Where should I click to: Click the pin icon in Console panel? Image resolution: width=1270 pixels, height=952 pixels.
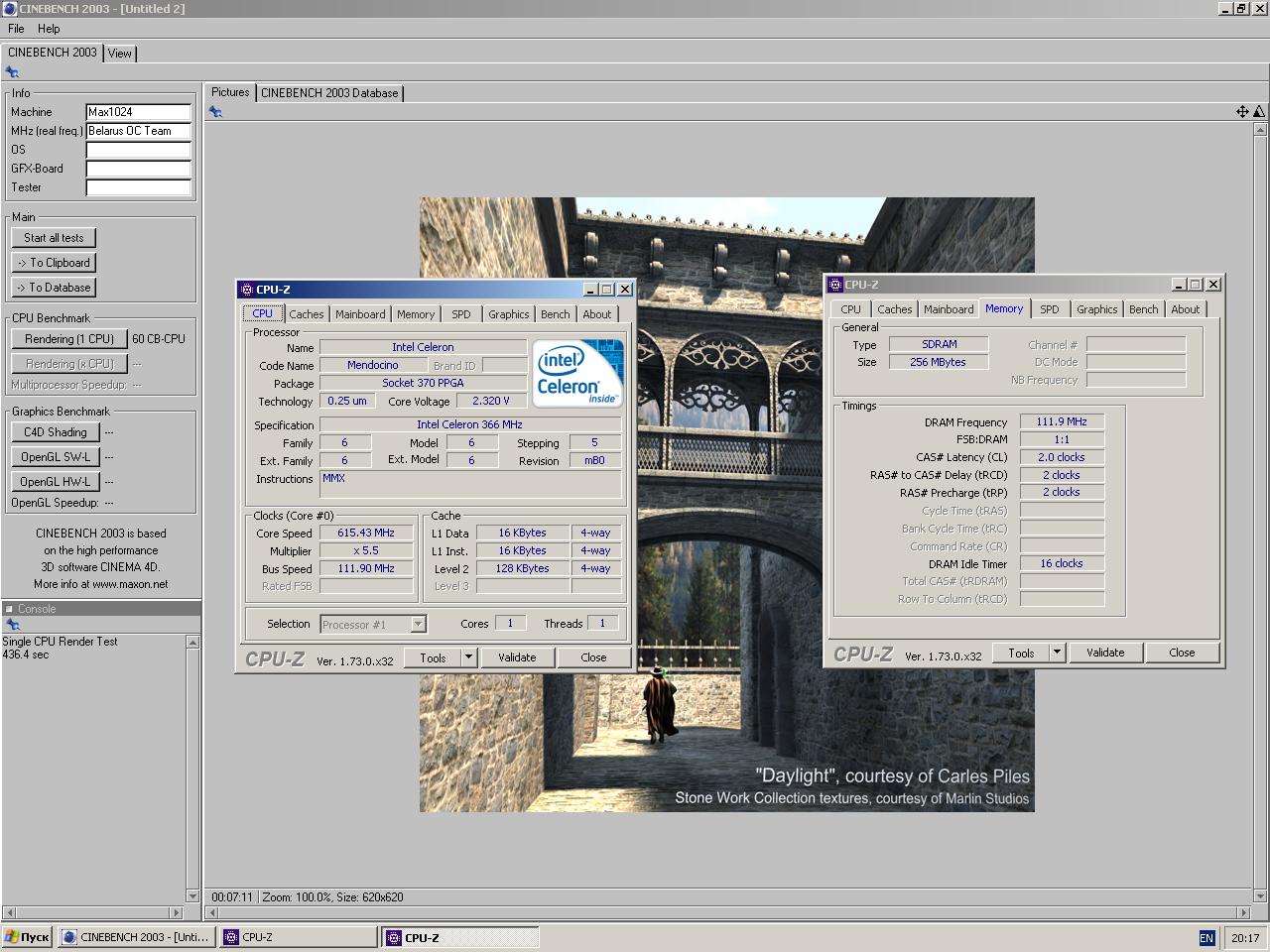12,625
